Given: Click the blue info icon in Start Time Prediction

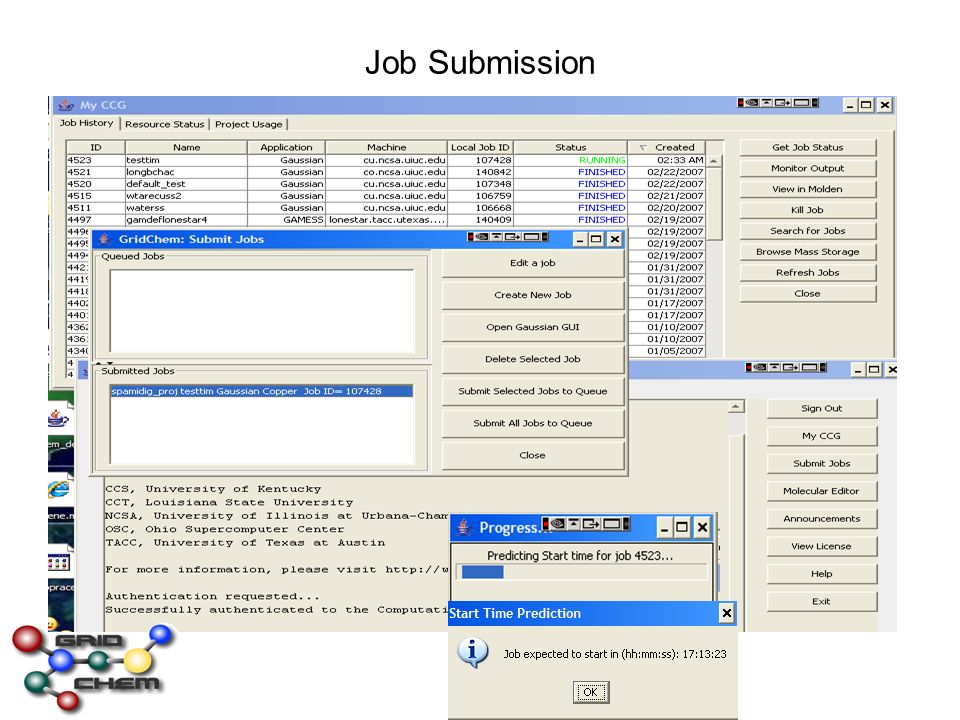Looking at the screenshot, I should click(472, 652).
